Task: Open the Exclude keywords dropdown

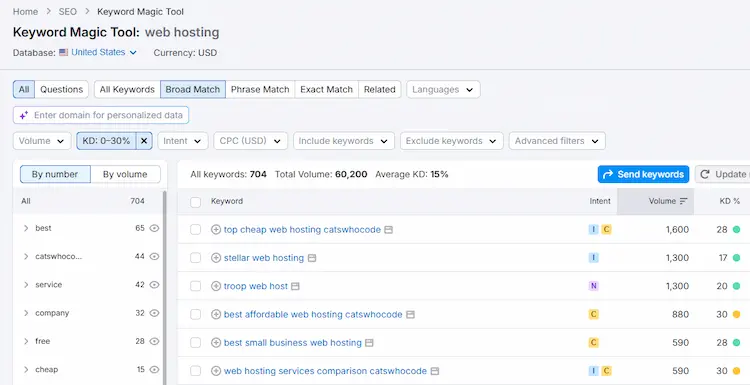Action: 452,141
